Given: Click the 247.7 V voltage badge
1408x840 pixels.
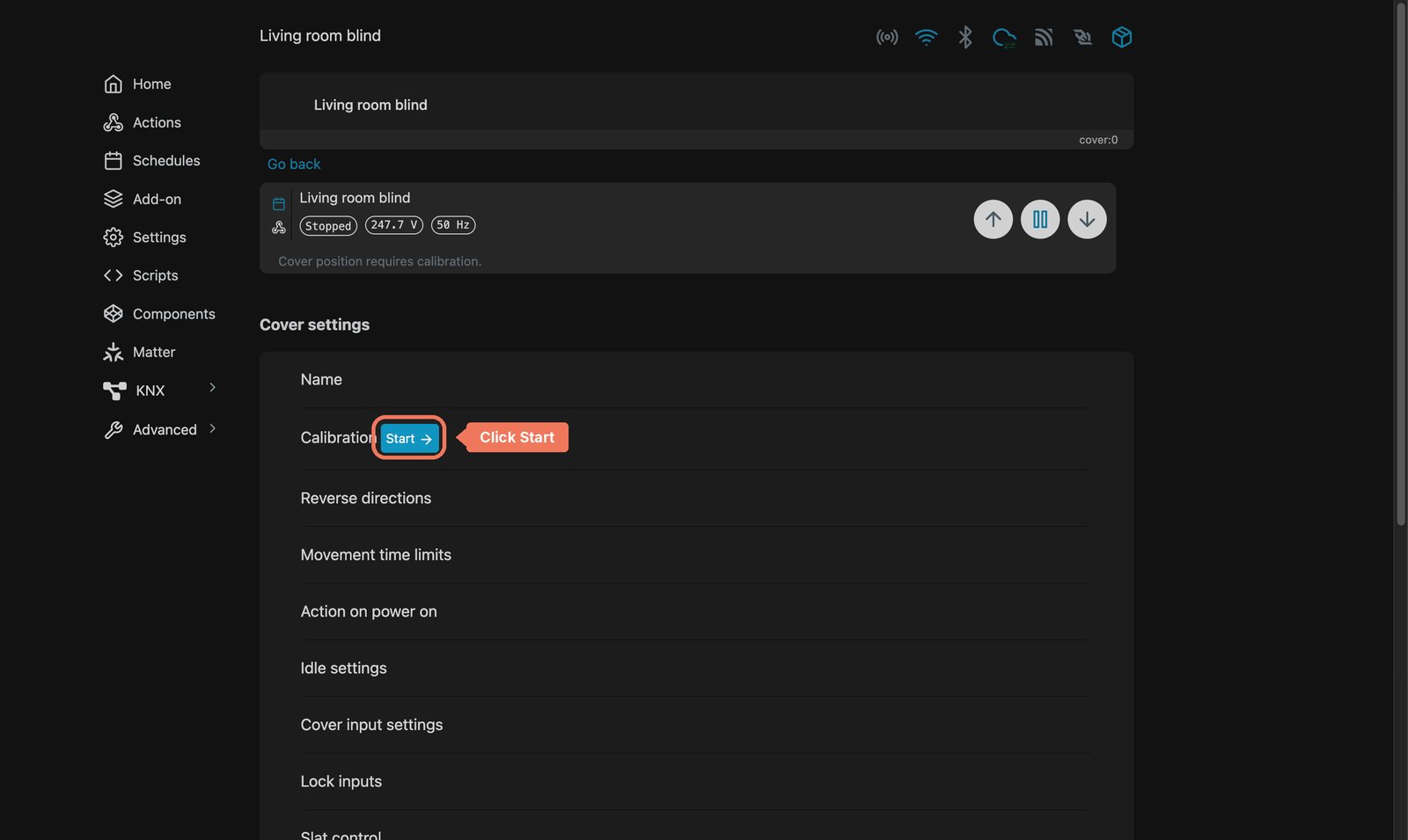Looking at the screenshot, I should tap(394, 225).
